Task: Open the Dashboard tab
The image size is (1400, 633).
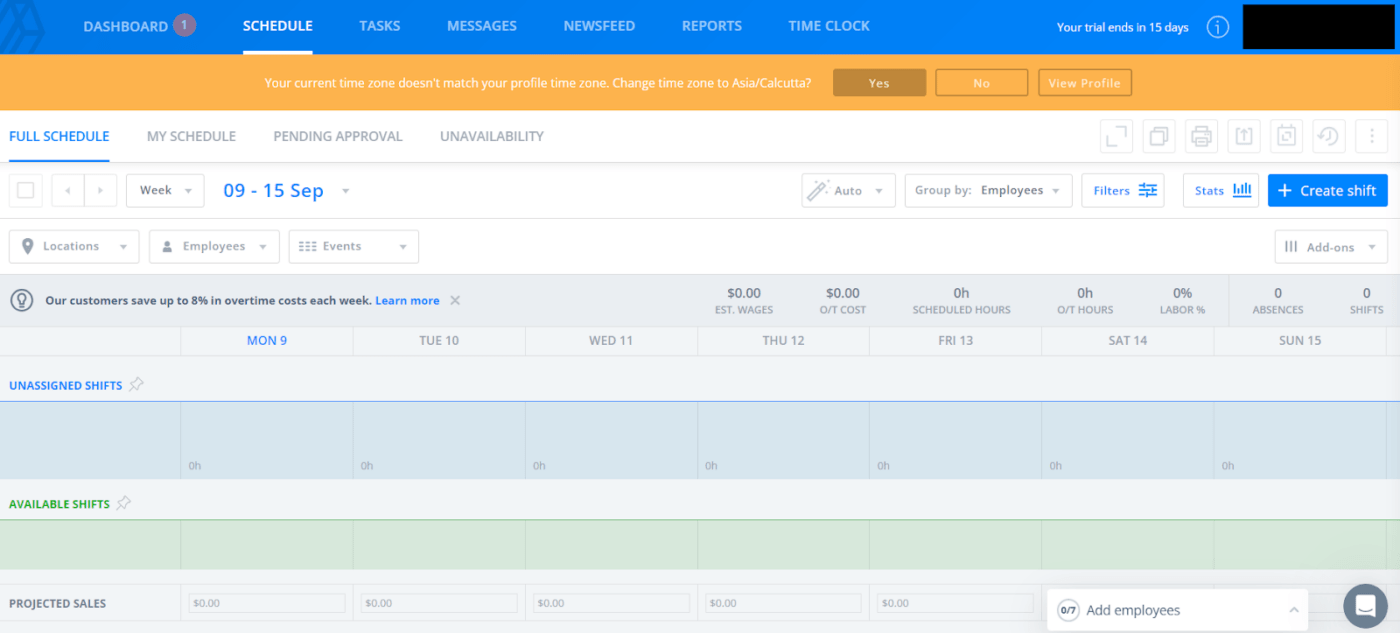Action: pyautogui.click(x=125, y=26)
